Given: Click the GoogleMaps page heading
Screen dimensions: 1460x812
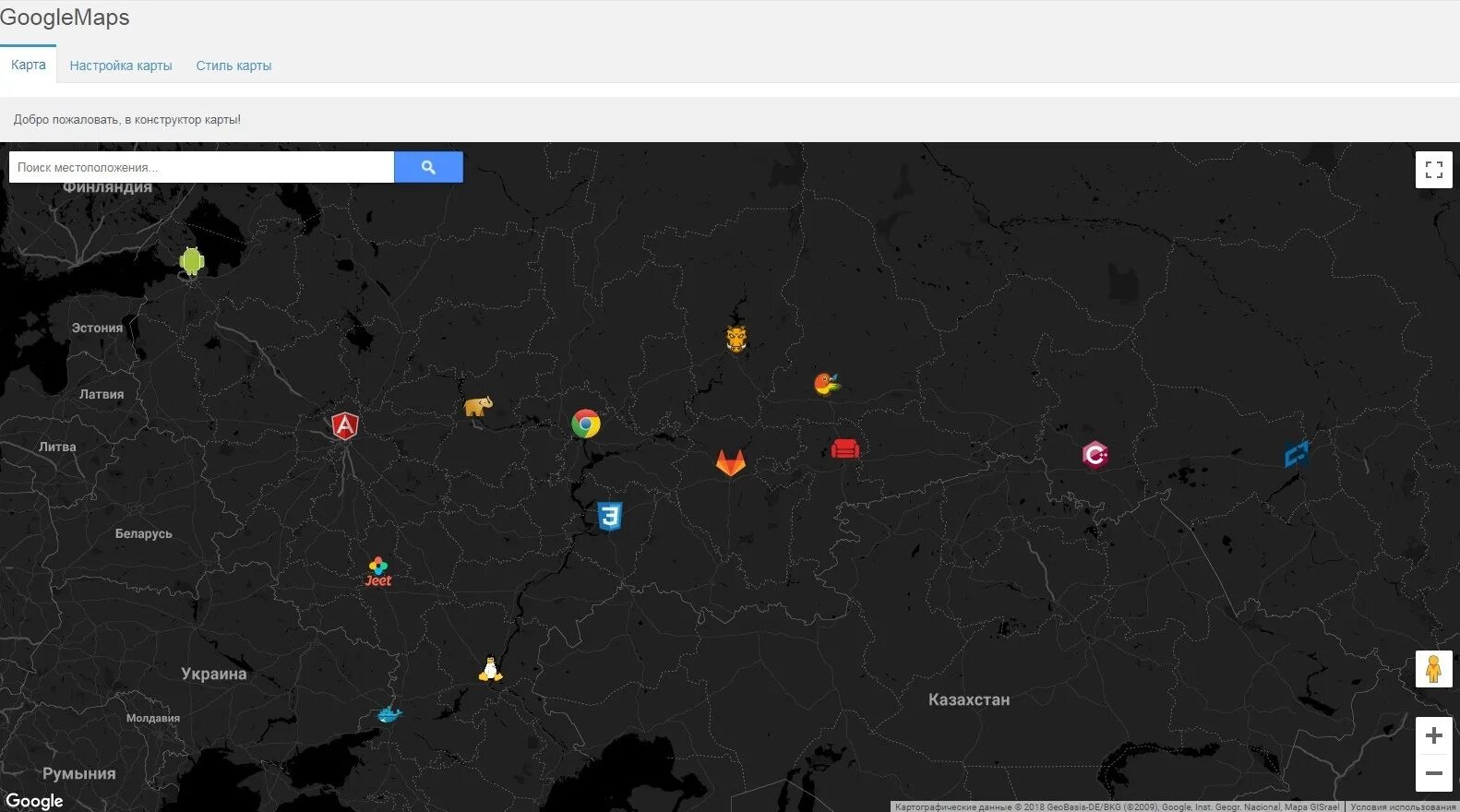Looking at the screenshot, I should [65, 18].
